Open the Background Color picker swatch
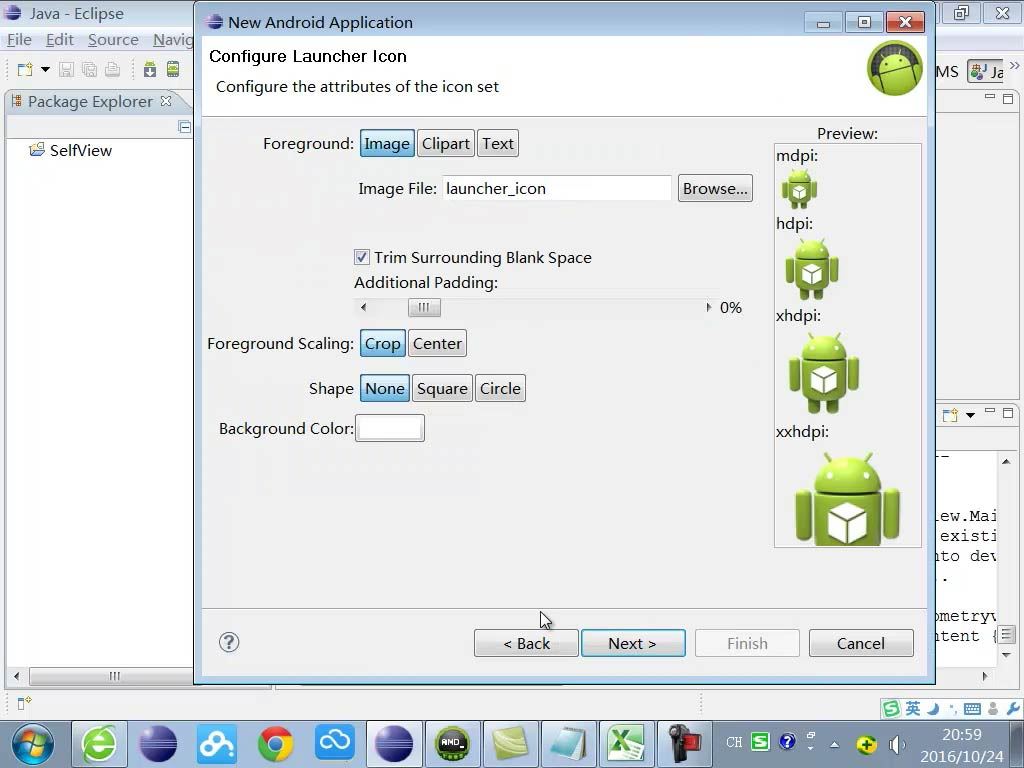Viewport: 1024px width, 768px height. pyautogui.click(x=390, y=428)
